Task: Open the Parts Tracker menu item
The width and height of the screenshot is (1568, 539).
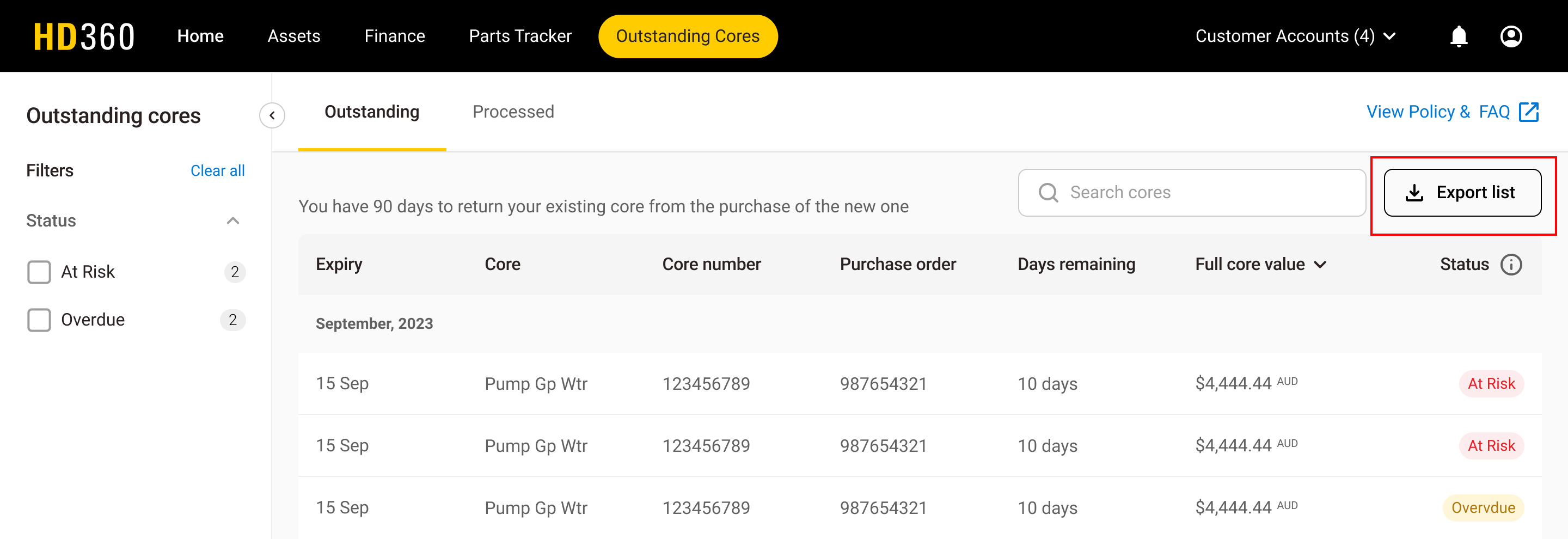Action: pos(519,36)
